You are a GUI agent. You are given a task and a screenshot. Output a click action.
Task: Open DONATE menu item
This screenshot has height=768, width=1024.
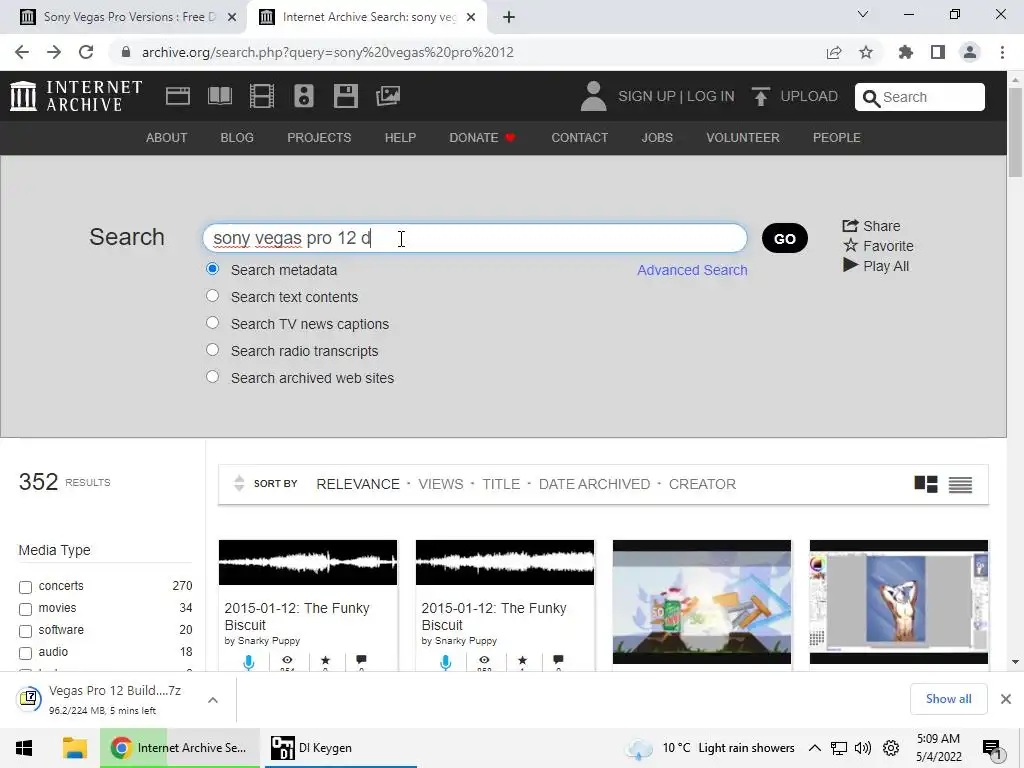[x=482, y=138]
